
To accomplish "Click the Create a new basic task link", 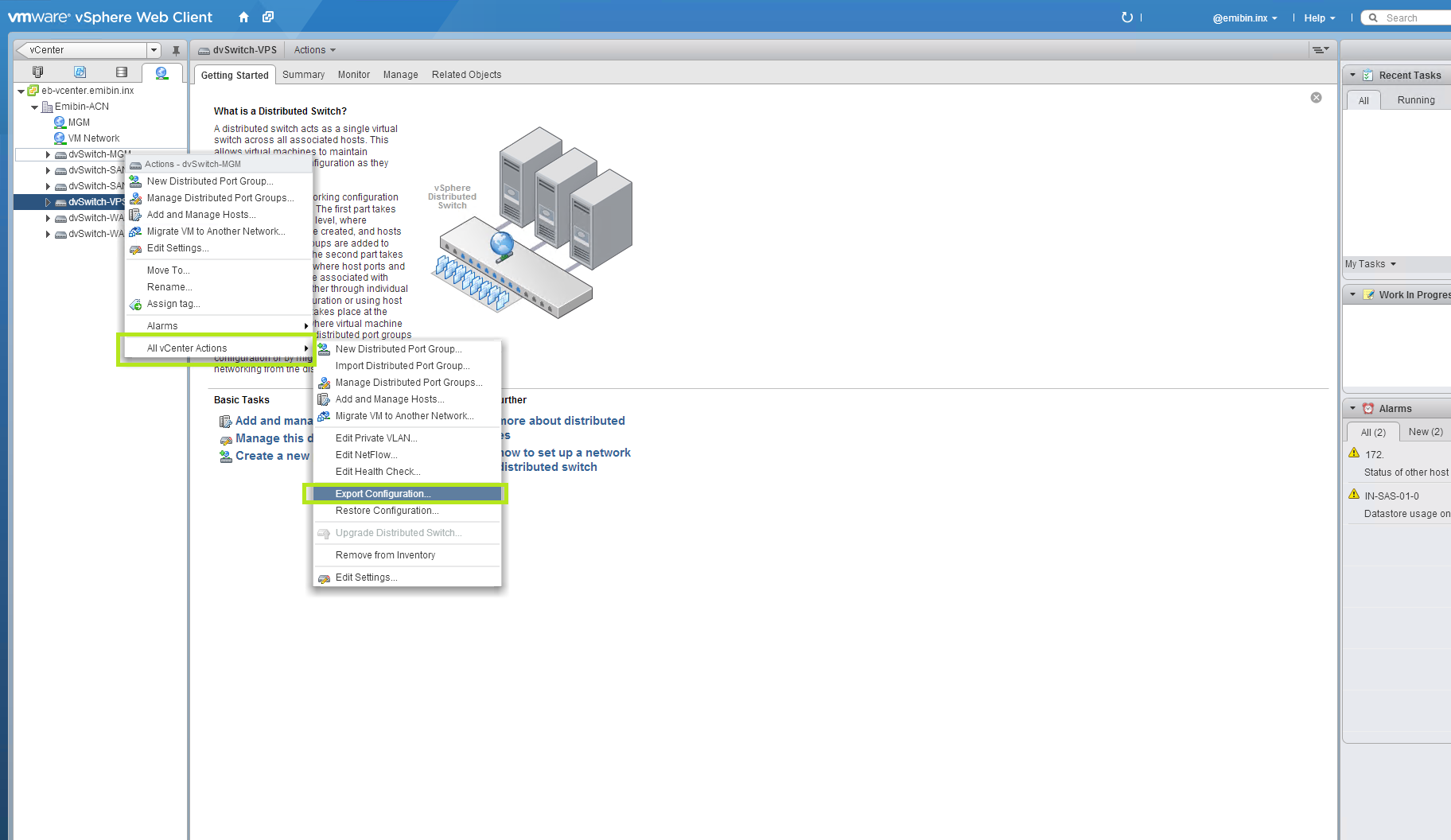I will [272, 456].
